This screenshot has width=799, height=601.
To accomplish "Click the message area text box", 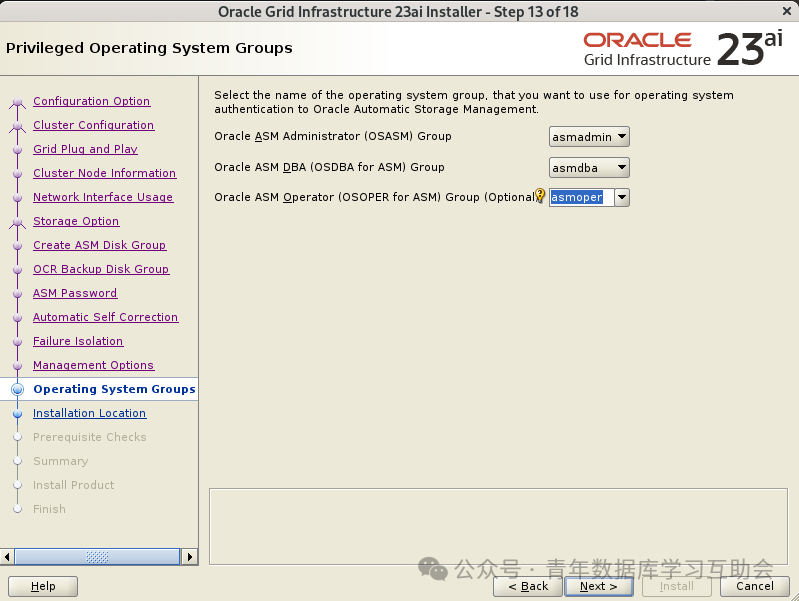I will [x=498, y=527].
